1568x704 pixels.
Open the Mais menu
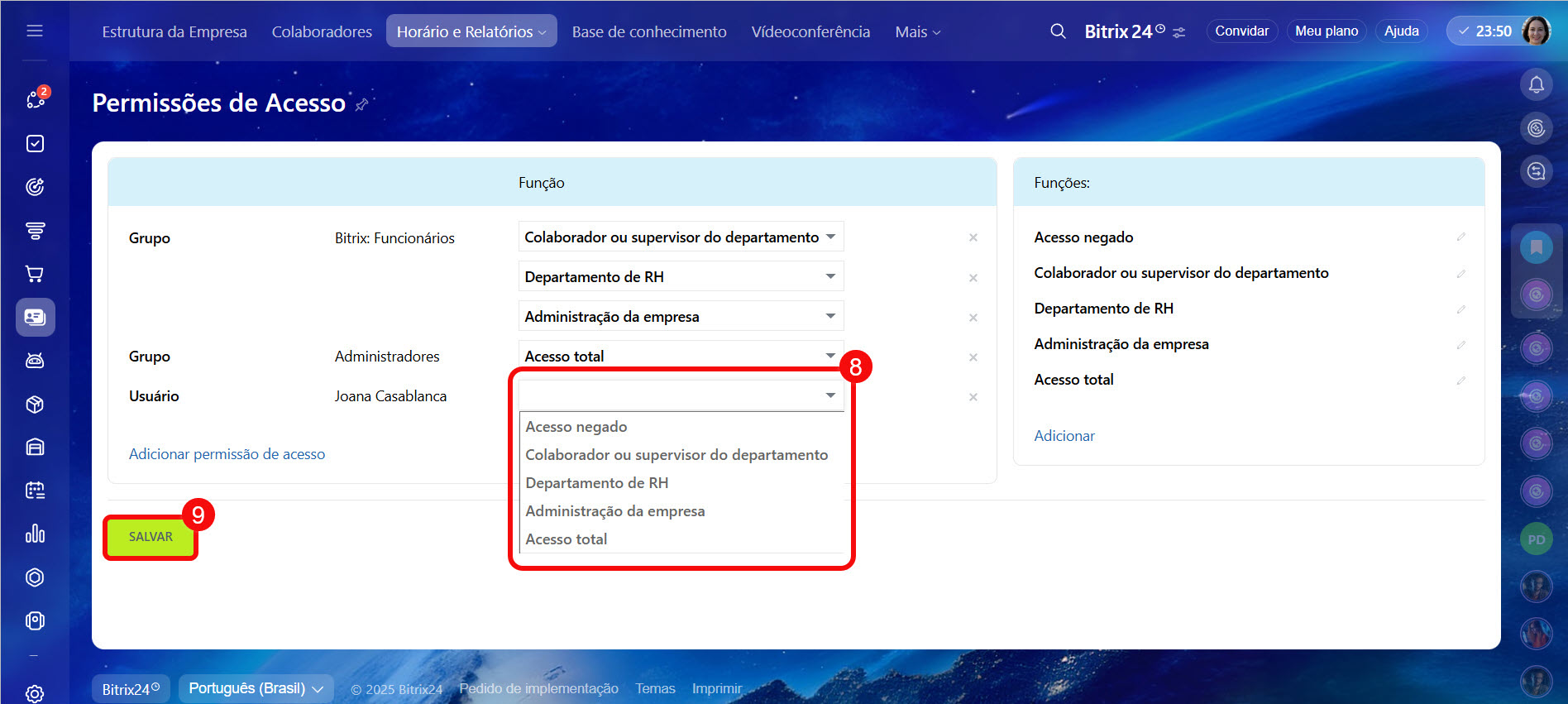click(x=917, y=31)
